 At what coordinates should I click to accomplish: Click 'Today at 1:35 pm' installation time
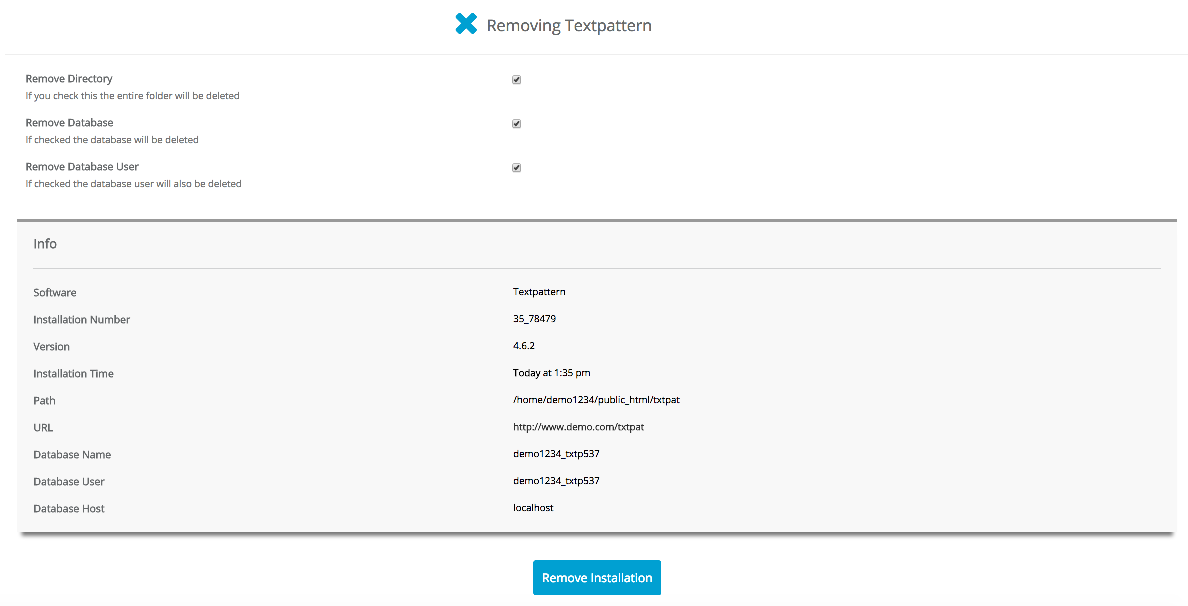click(x=552, y=373)
